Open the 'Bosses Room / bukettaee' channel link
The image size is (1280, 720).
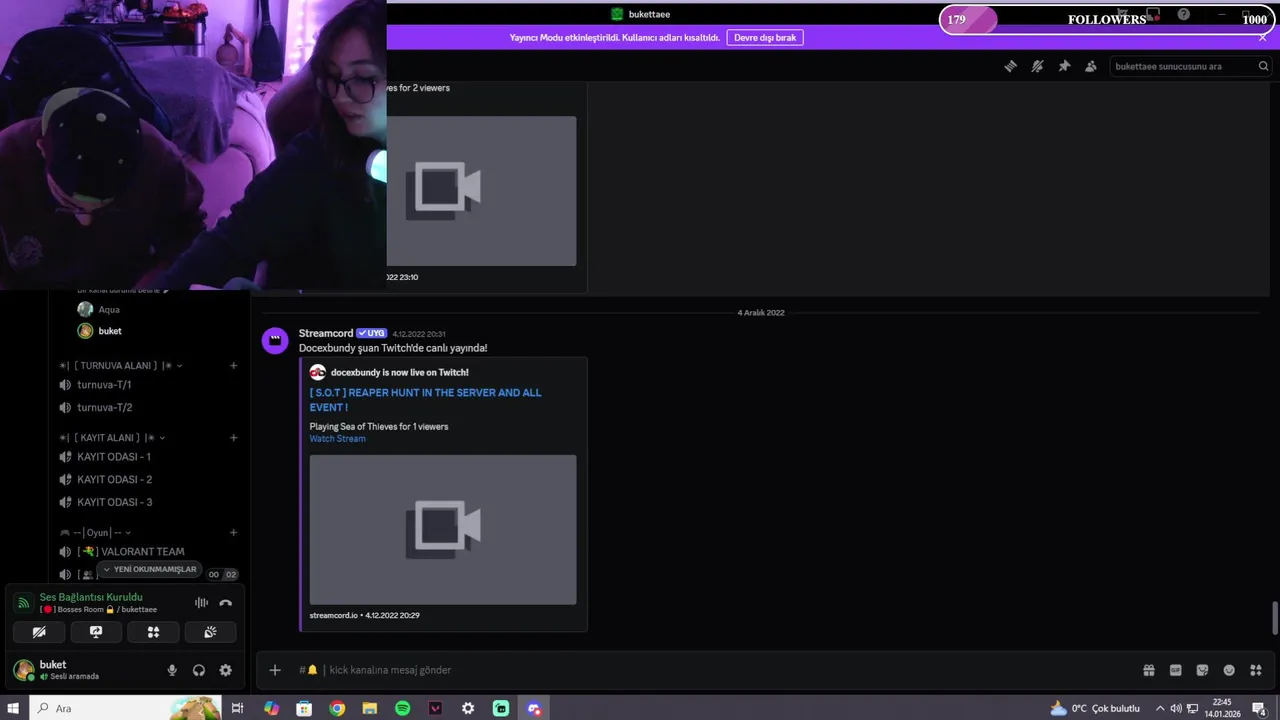tap(98, 609)
